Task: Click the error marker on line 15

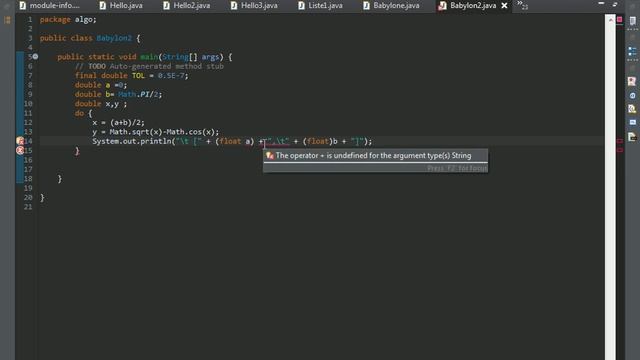Action: coord(20,150)
